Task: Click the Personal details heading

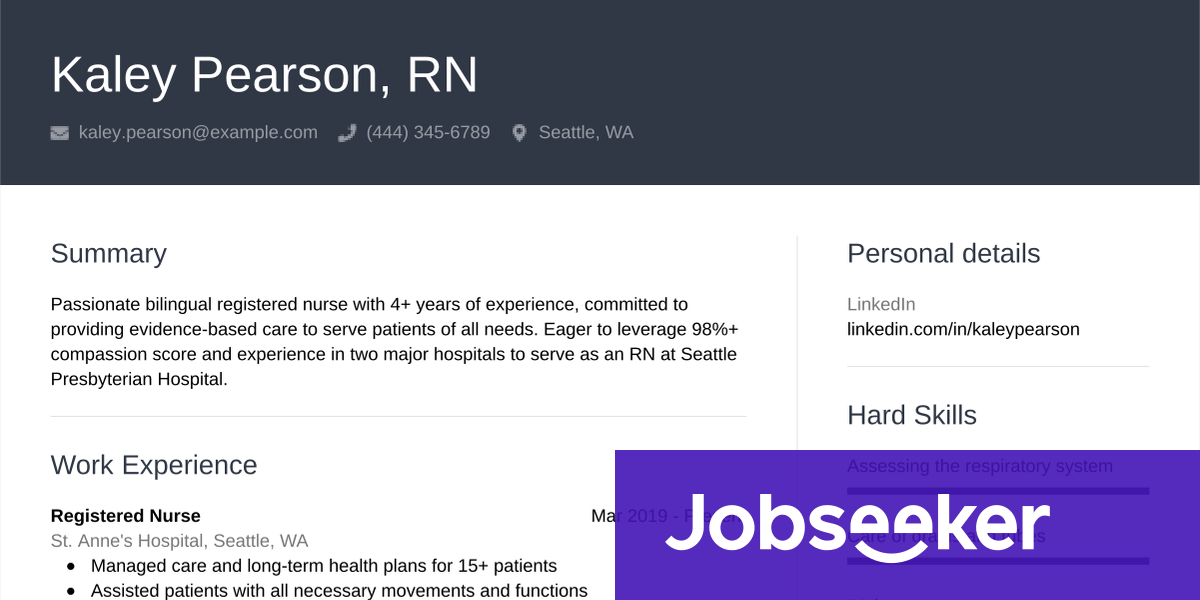Action: click(943, 254)
